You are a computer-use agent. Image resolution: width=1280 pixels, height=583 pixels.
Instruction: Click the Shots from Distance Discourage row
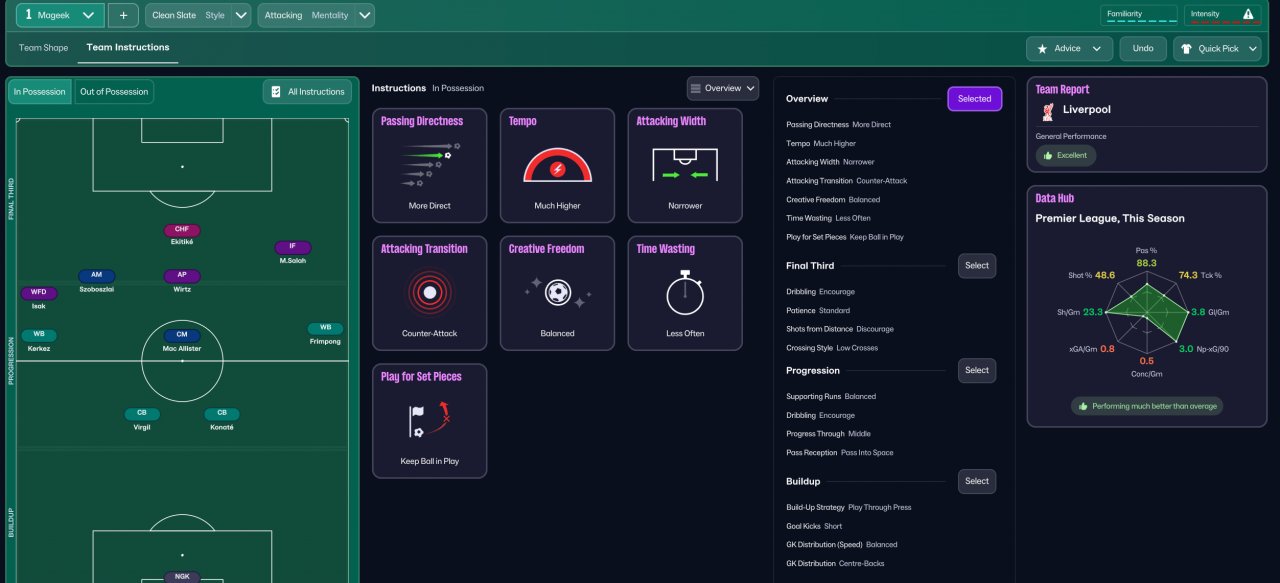pos(840,329)
